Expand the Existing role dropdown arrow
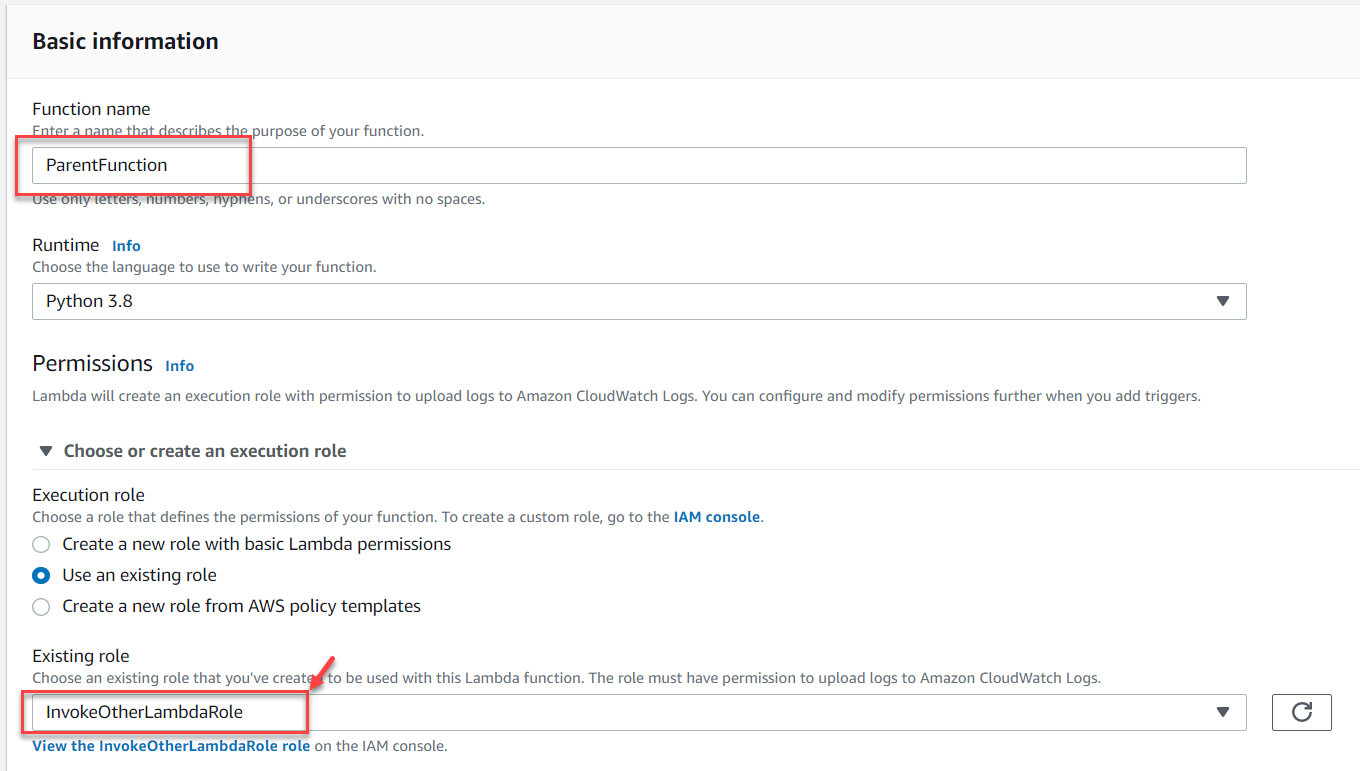Screen dimensions: 1360x771 click(1222, 712)
